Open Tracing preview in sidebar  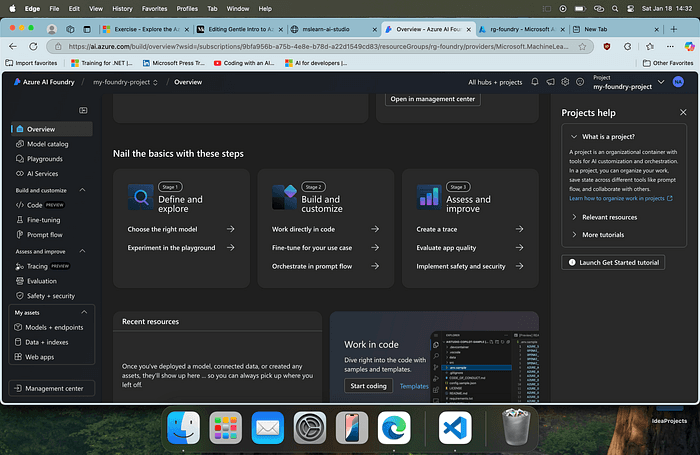pyautogui.click(x=43, y=266)
